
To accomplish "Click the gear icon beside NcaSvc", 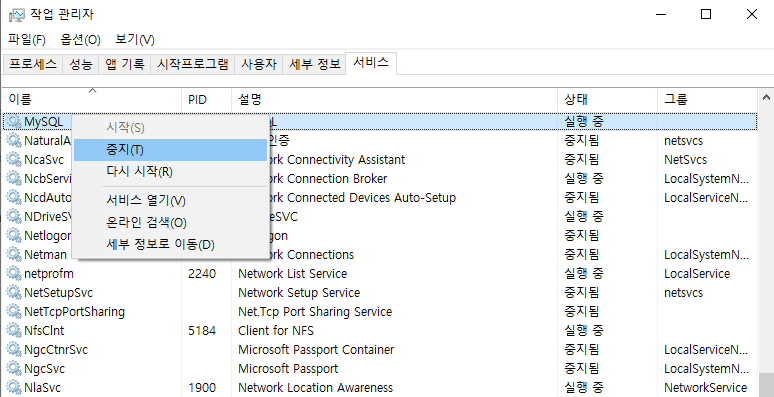I will point(14,159).
